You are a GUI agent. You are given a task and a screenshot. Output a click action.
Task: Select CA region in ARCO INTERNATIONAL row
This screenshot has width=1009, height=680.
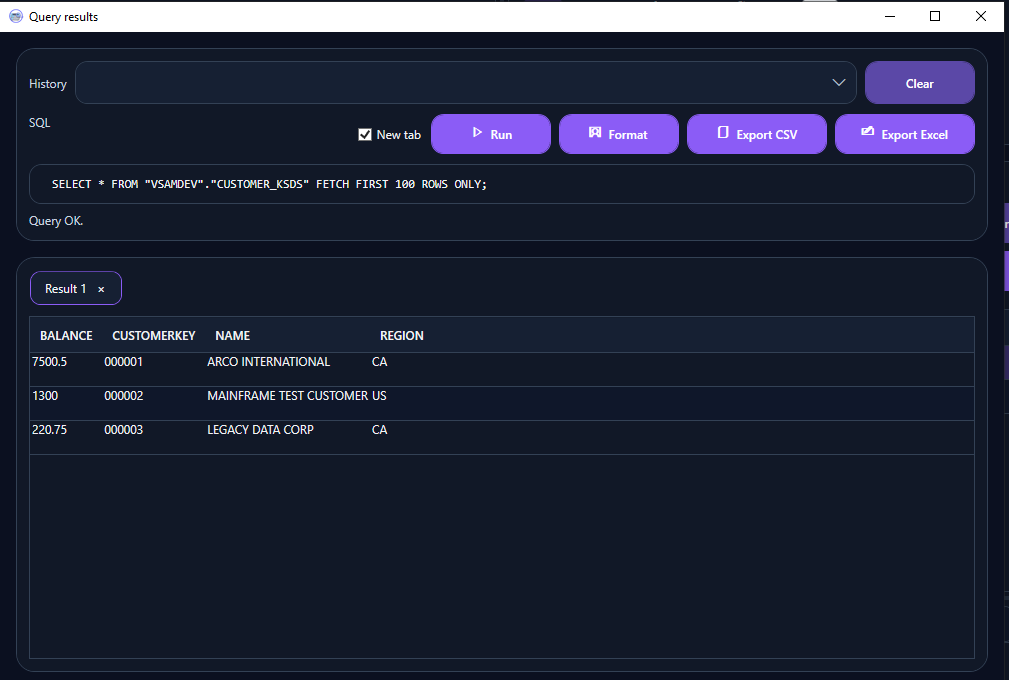coord(380,362)
